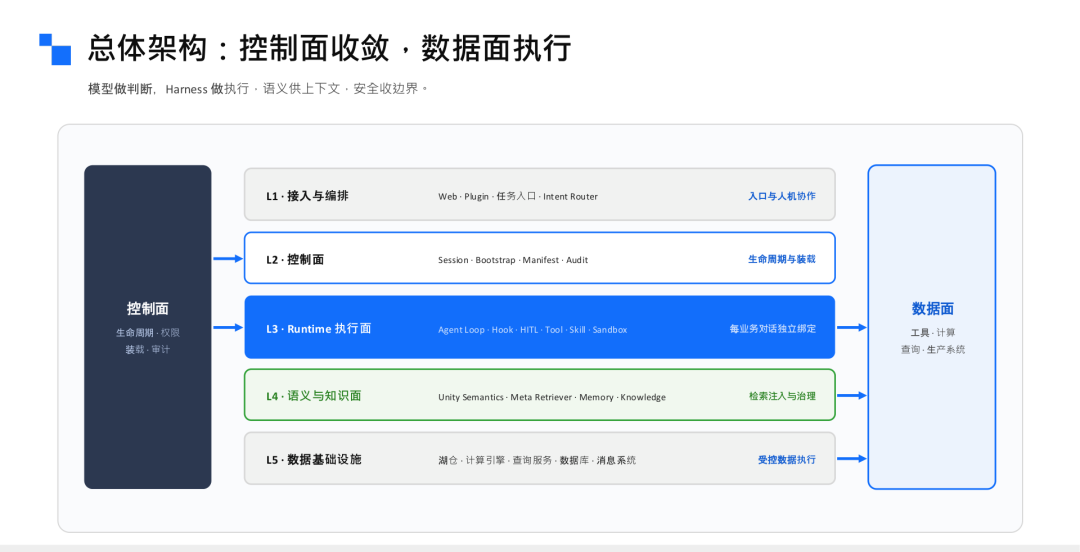Click the 查询 · 生产系统 line
1080x552 pixels.
[x=933, y=349]
